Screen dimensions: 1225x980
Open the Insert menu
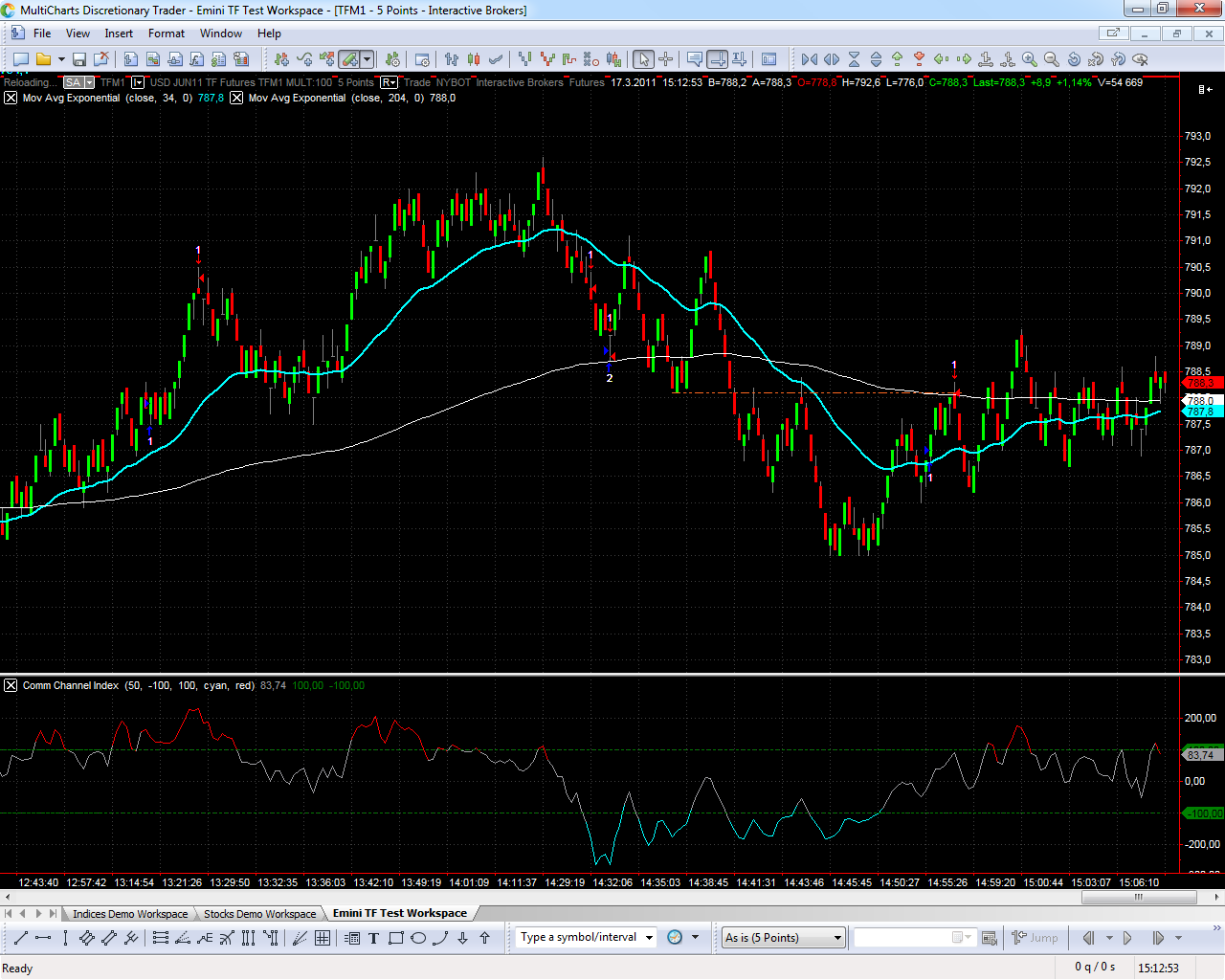pos(119,33)
